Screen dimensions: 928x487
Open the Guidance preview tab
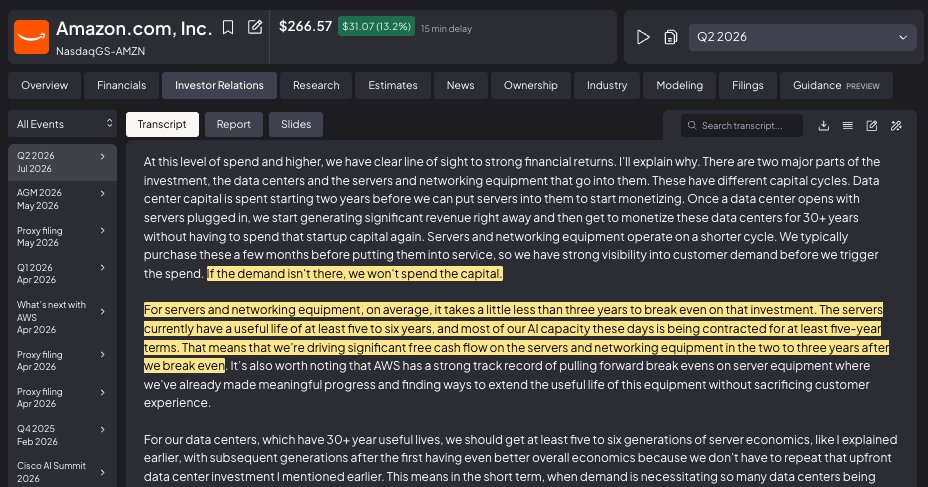click(836, 85)
